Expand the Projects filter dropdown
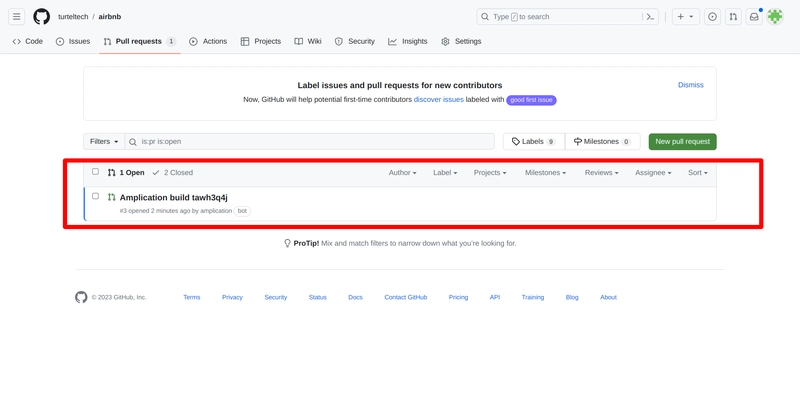 click(490, 172)
